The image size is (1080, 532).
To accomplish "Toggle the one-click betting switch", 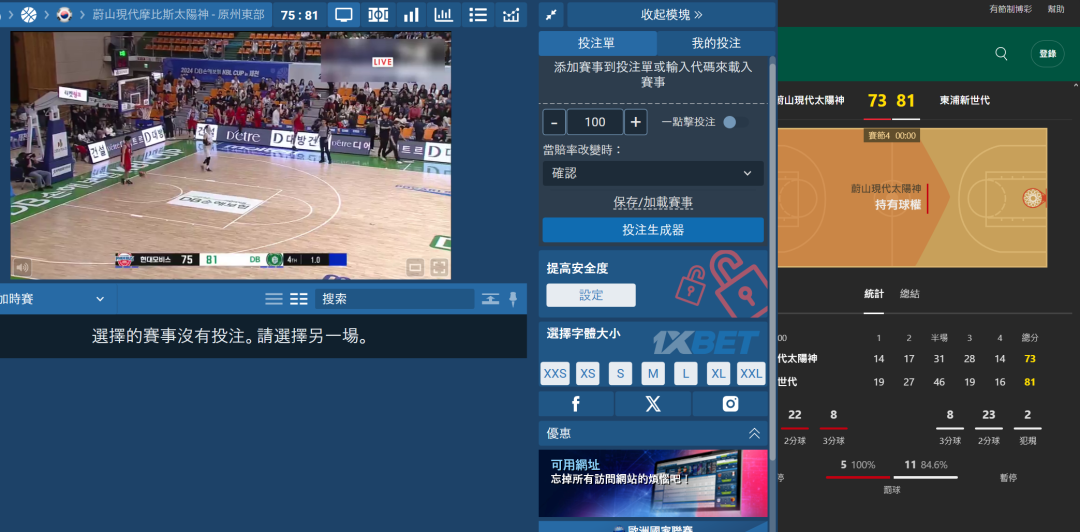I will [735, 122].
